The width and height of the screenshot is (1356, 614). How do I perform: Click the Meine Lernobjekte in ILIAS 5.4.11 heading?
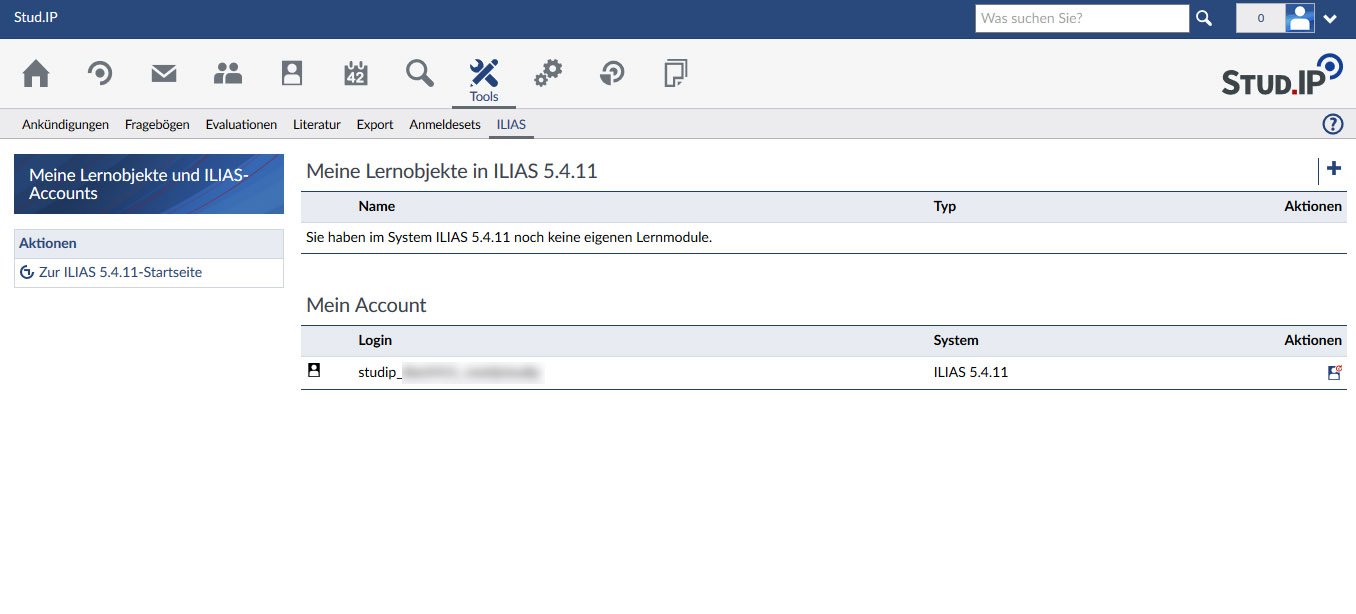click(452, 171)
